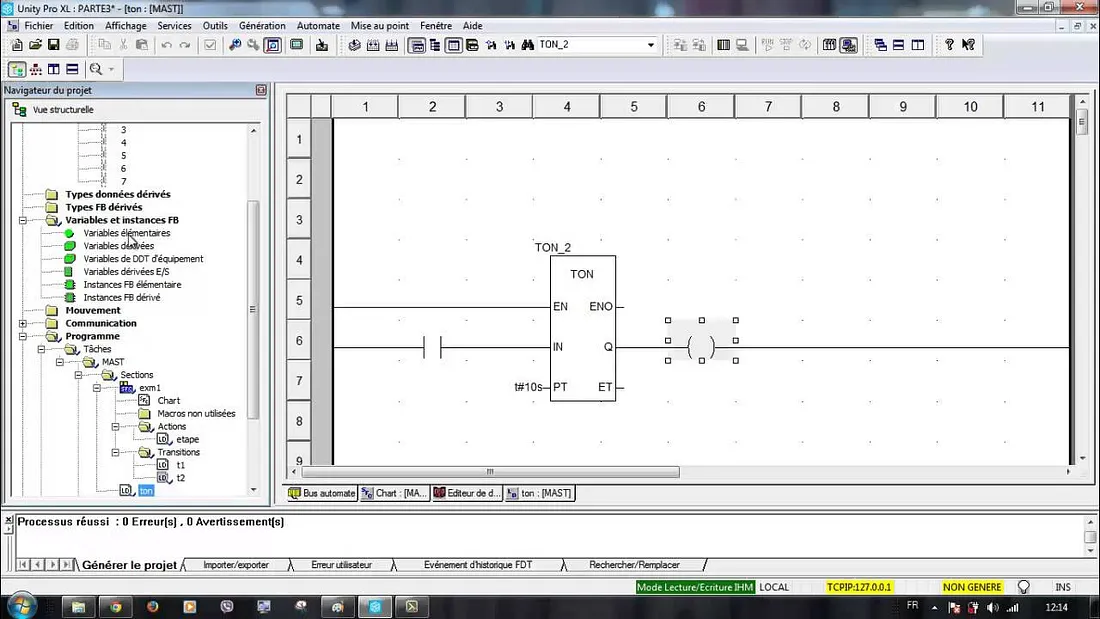
Task: Click the Cascade windows icon
Action: pos(880,45)
